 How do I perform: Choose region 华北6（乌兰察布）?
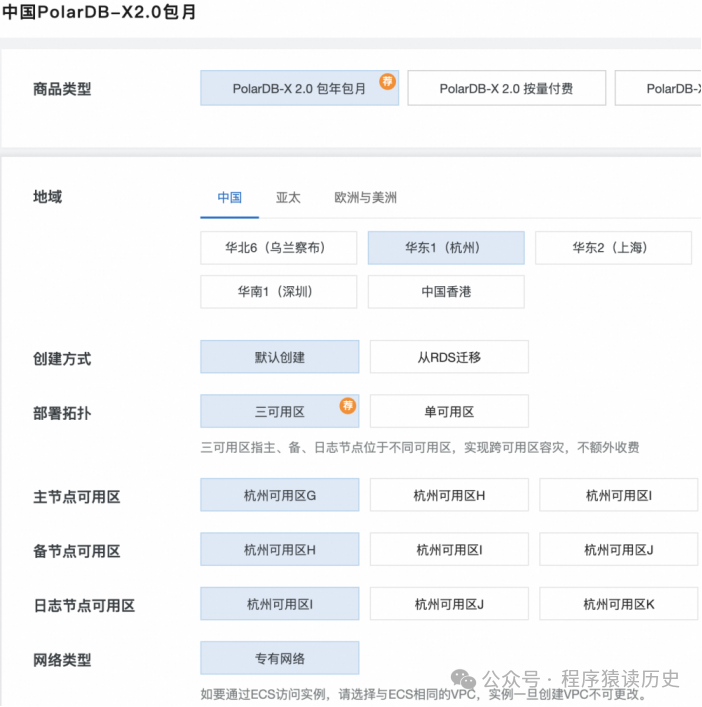click(x=279, y=248)
